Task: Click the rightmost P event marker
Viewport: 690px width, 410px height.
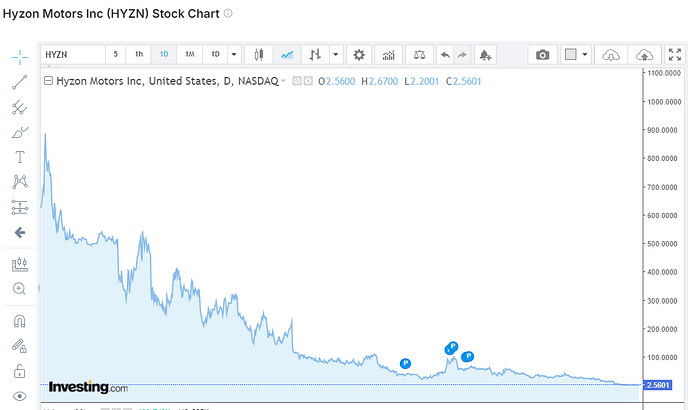Action: click(x=468, y=356)
